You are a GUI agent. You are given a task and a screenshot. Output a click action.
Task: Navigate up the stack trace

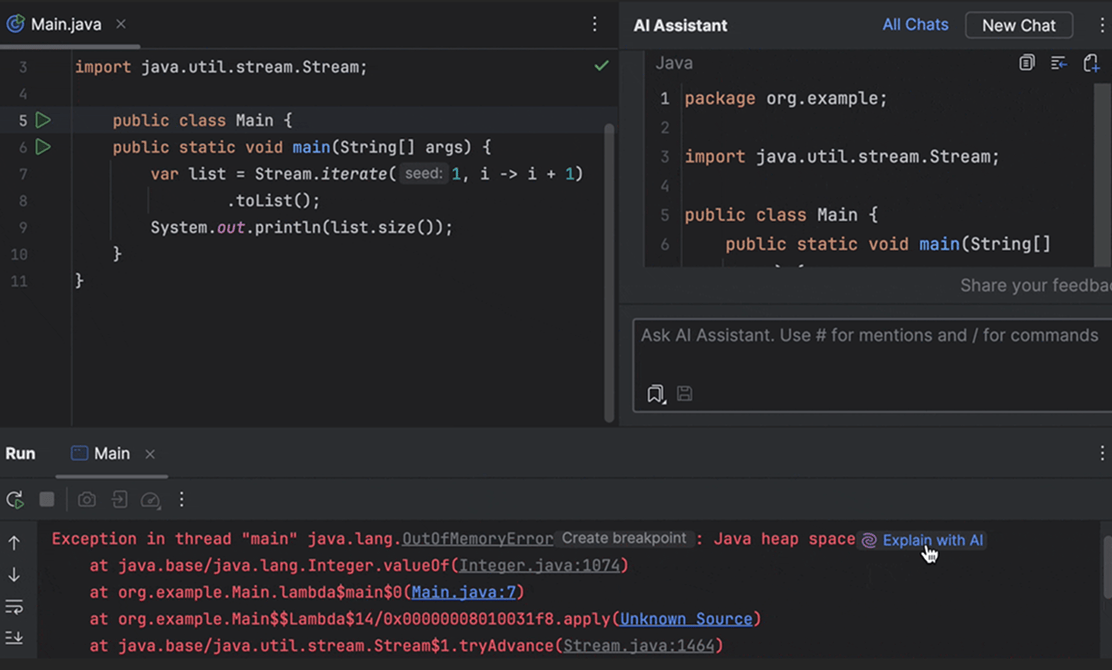[14, 542]
